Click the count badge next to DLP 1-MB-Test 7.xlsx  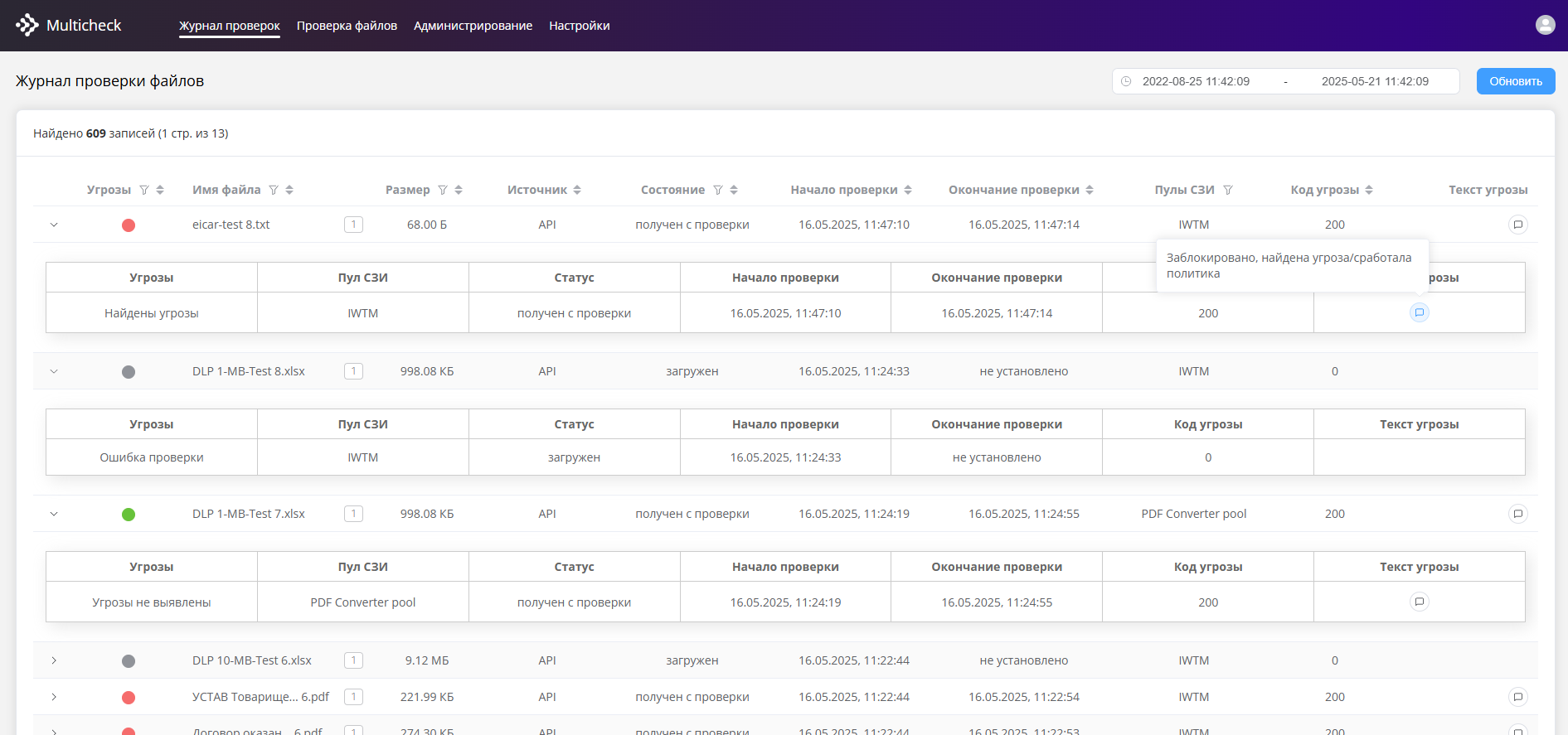[353, 513]
